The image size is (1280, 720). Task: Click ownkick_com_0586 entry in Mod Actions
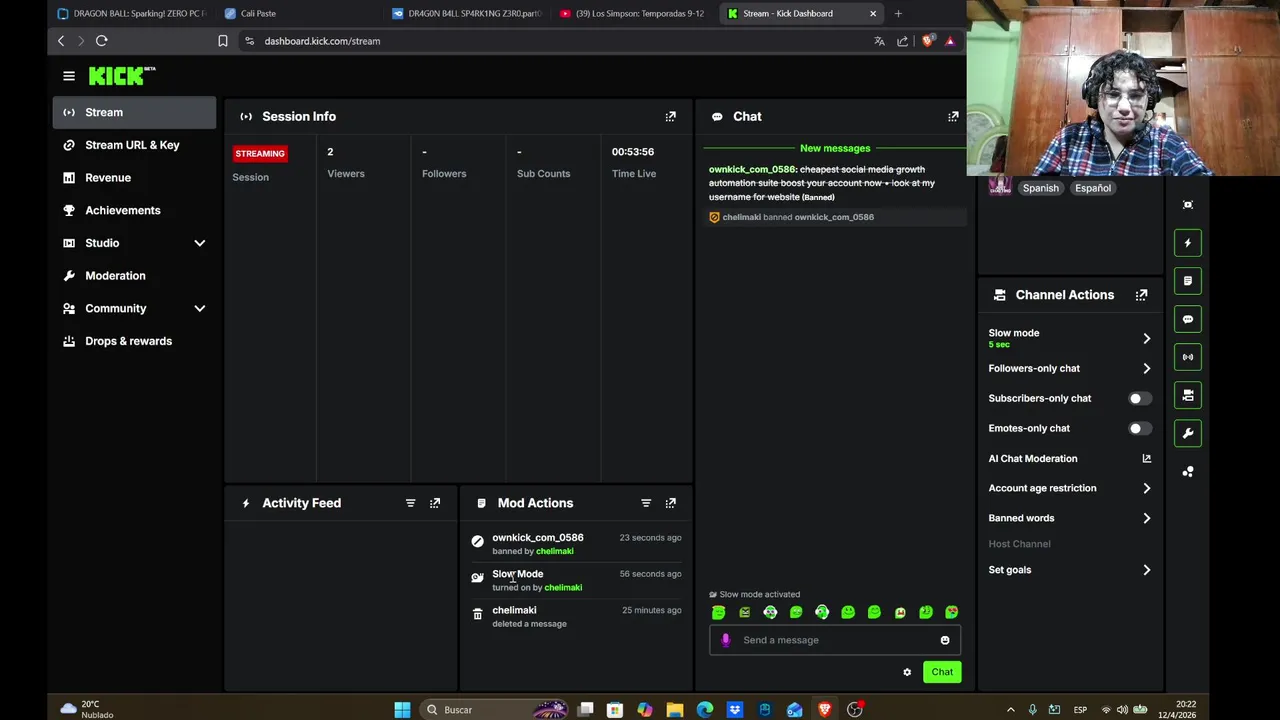pyautogui.click(x=576, y=544)
